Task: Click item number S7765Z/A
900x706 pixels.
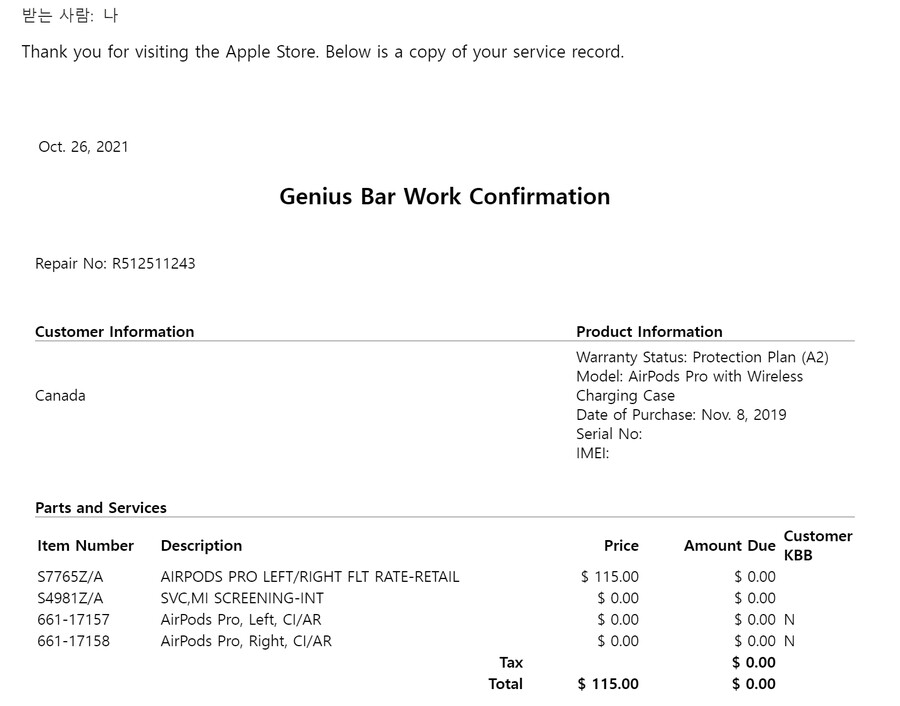Action: [70, 577]
